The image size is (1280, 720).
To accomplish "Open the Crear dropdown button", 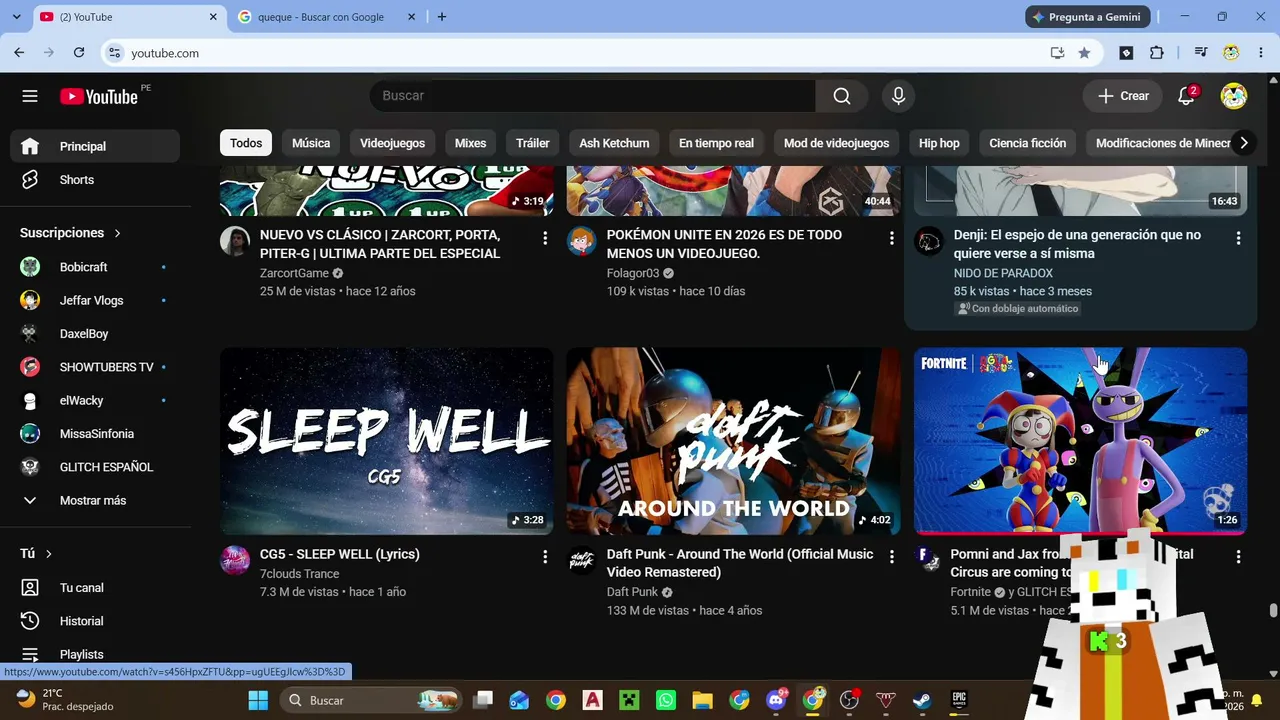I will [x=1123, y=96].
